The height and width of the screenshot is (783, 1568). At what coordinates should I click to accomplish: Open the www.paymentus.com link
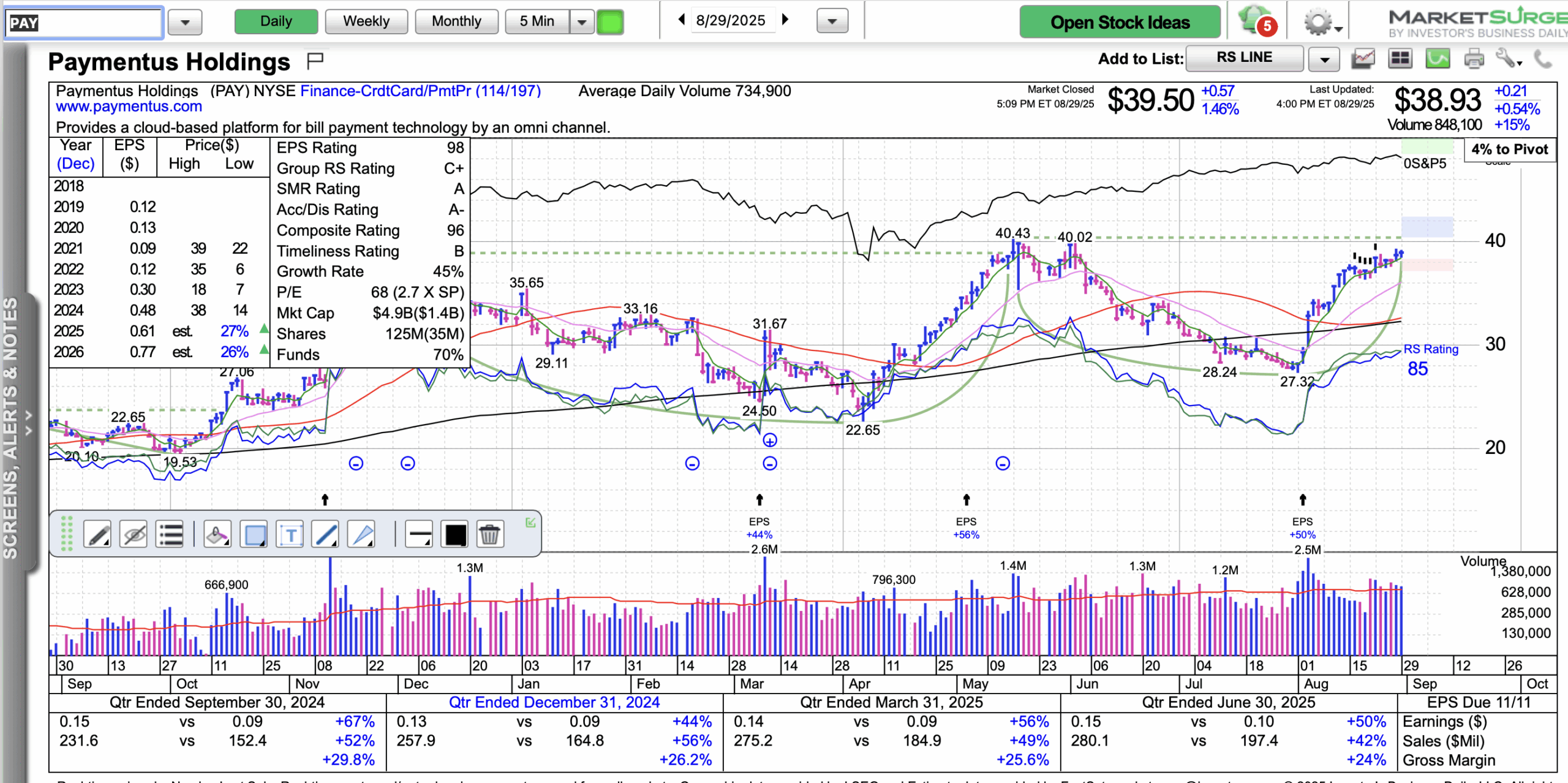(x=129, y=107)
